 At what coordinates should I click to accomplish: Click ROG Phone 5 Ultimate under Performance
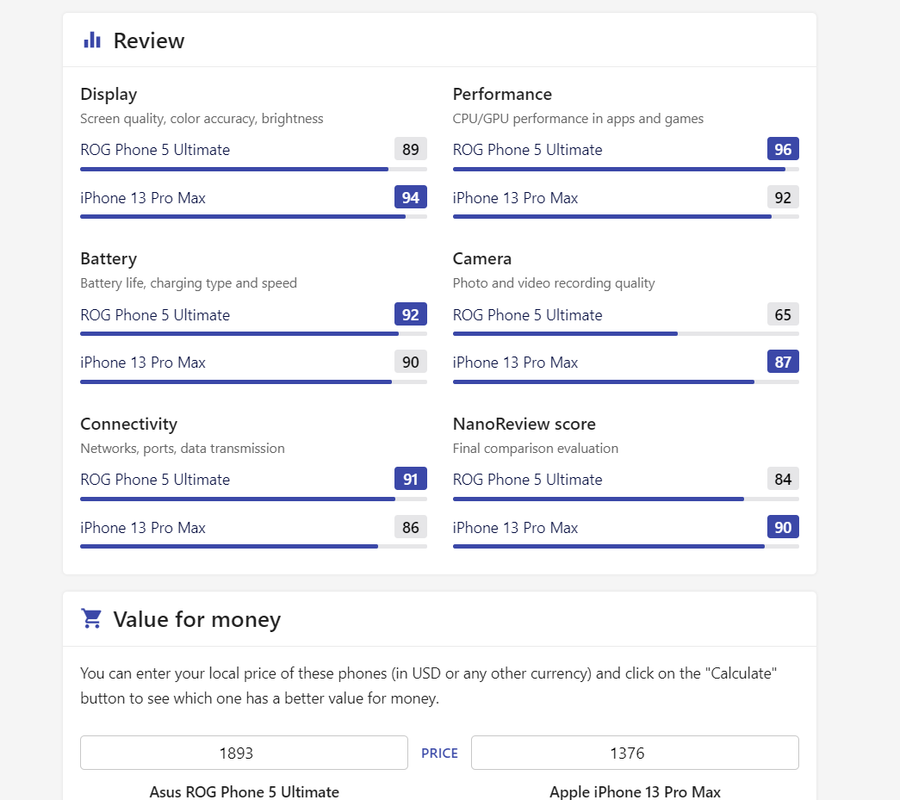(x=527, y=150)
